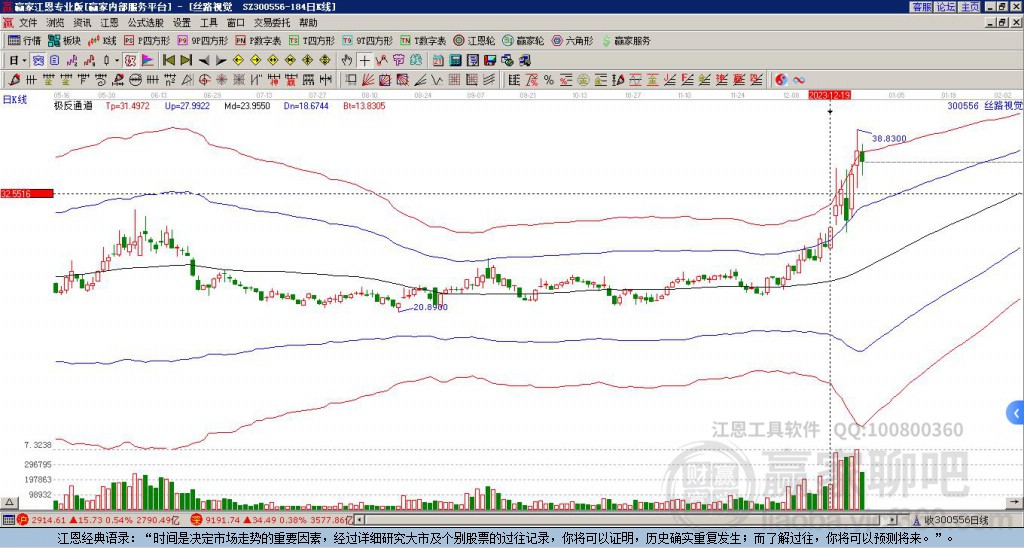Toggle the 权 rights adjustment button
The image size is (1024, 548).
coord(130,61)
